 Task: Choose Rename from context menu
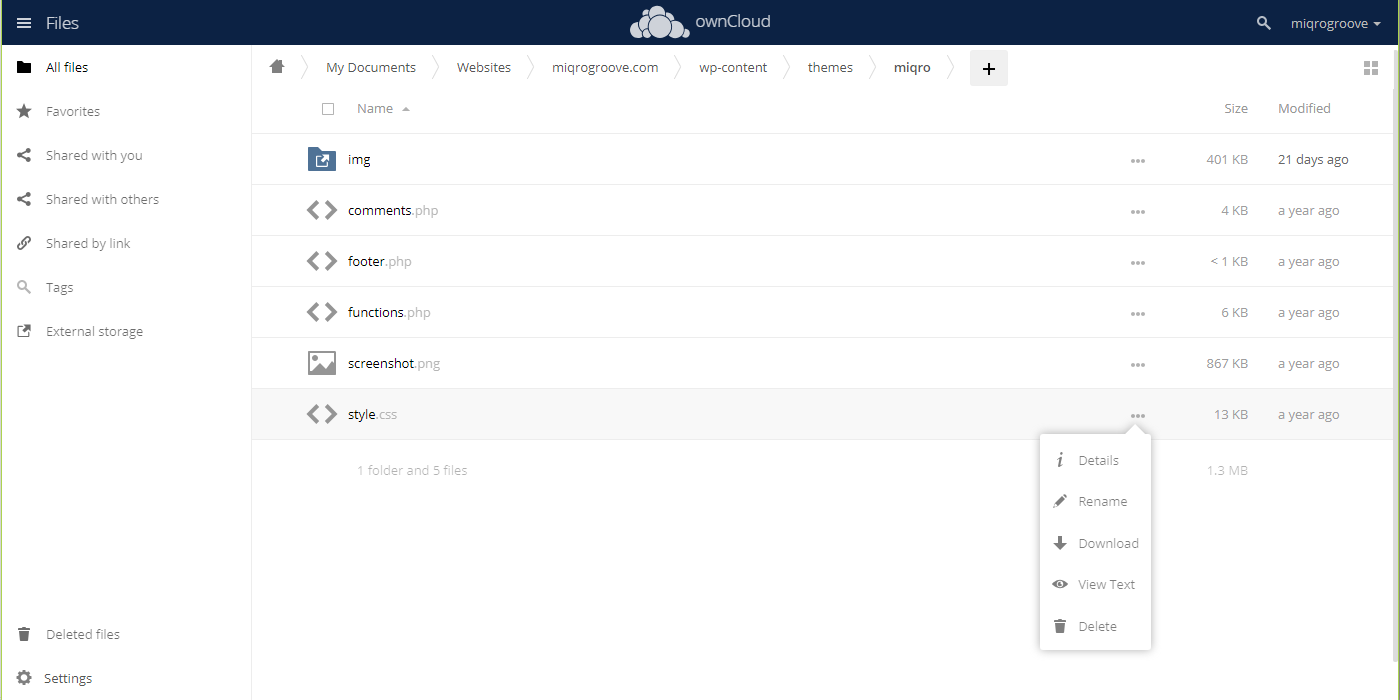1095,501
